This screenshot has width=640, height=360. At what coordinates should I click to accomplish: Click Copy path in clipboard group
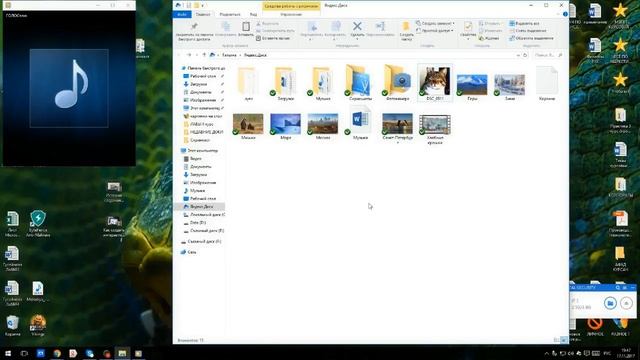276,31
